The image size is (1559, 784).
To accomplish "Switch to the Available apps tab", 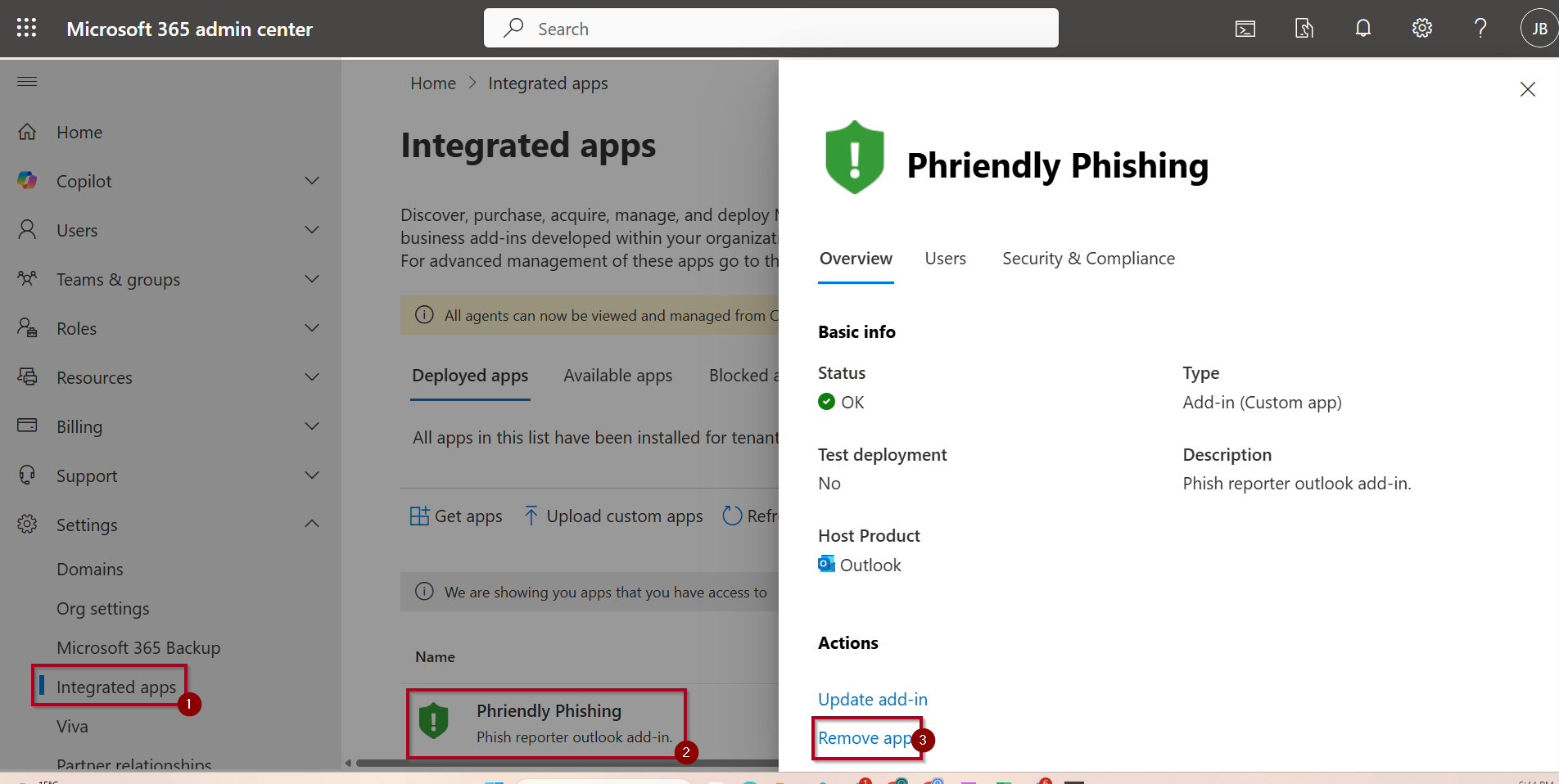I will (x=617, y=376).
